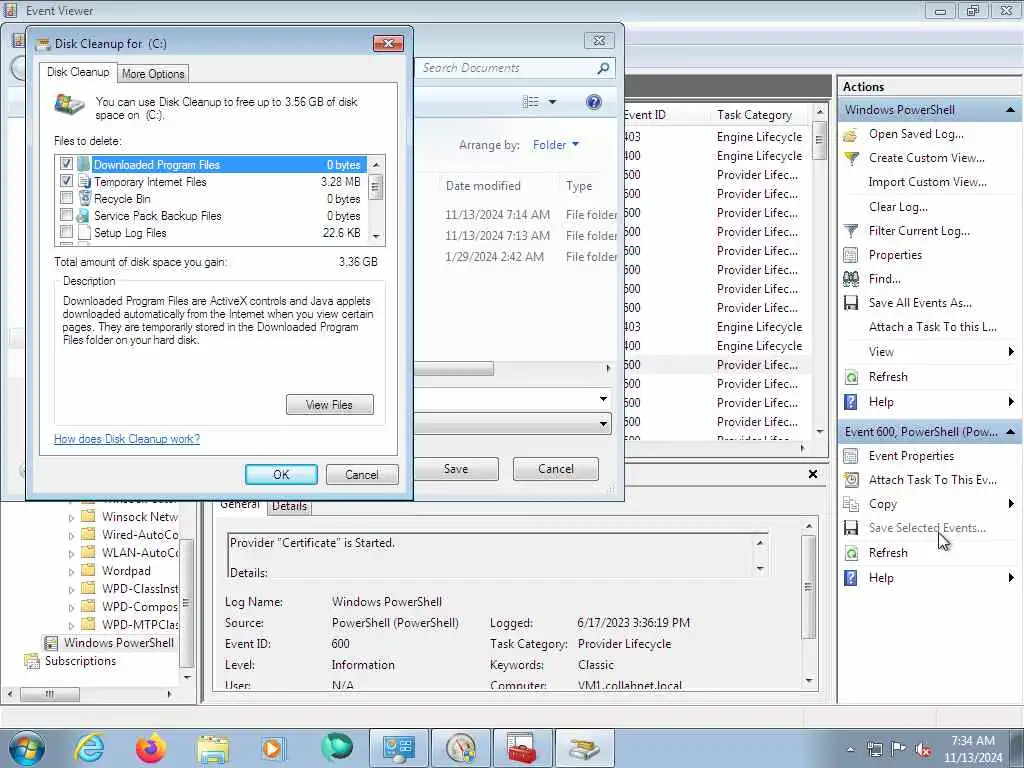Image resolution: width=1024 pixels, height=768 pixels.
Task: Click the View Files button
Action: pyautogui.click(x=330, y=405)
